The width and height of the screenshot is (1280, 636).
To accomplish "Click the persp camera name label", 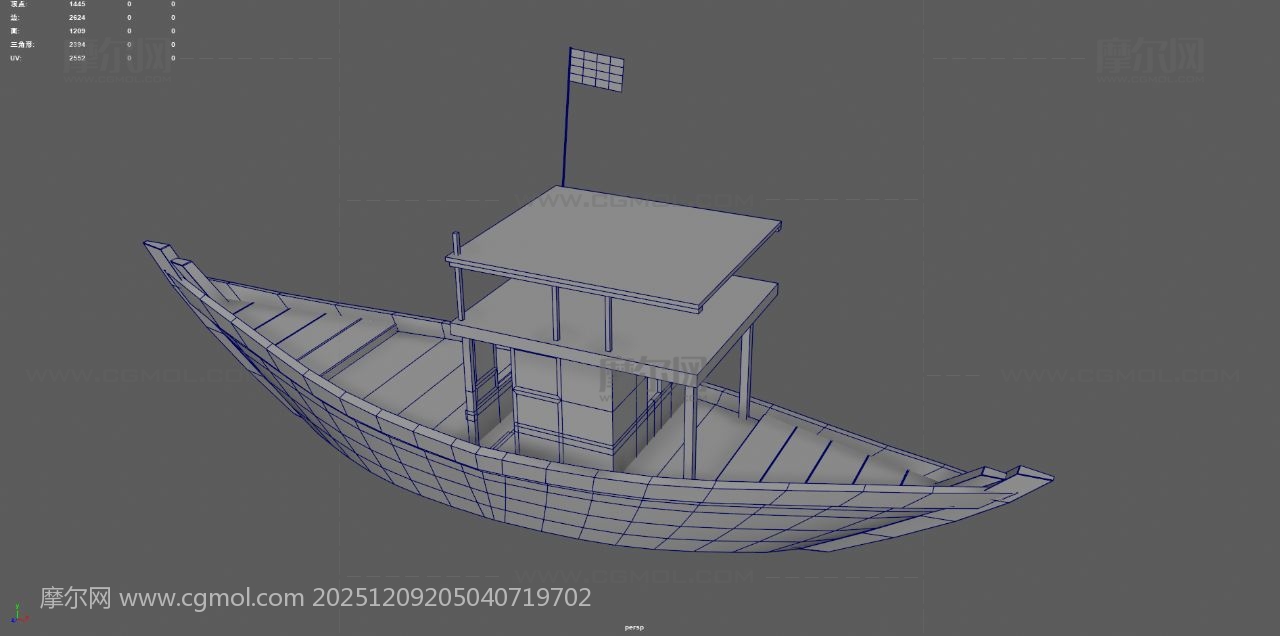I will click(634, 627).
